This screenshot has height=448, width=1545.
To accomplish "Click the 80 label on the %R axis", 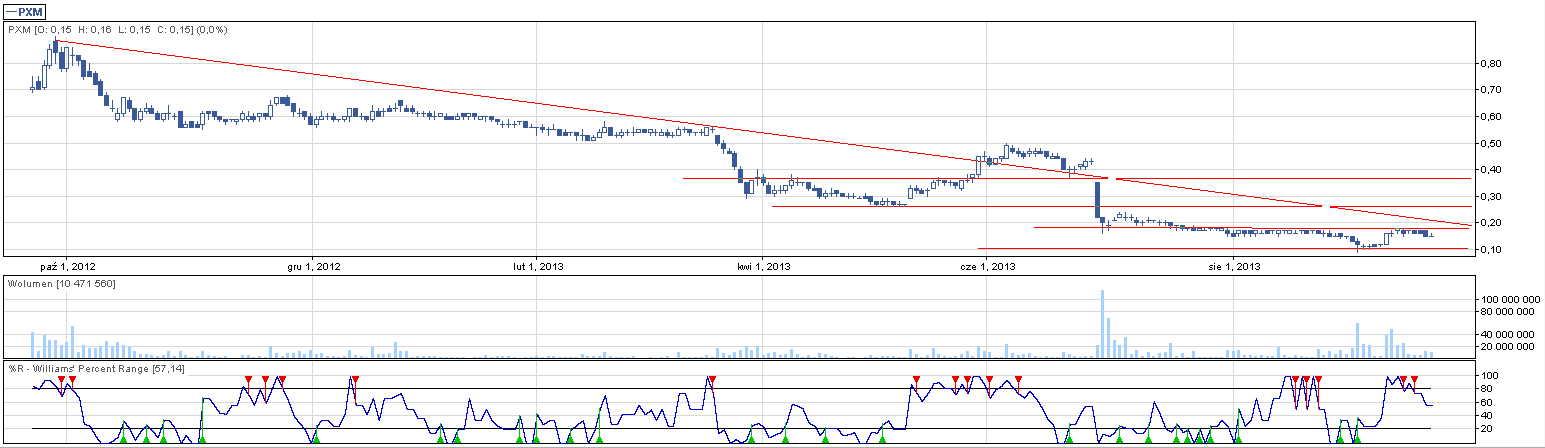I will pos(1485,389).
